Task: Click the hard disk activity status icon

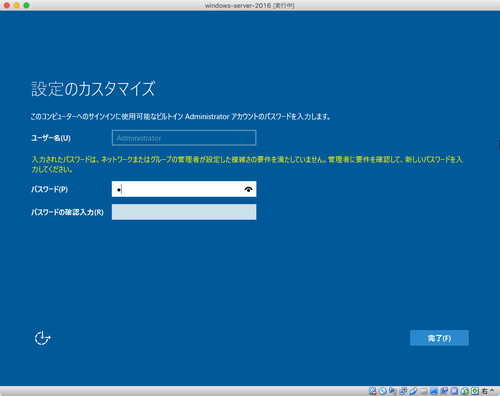Action: tap(372, 391)
